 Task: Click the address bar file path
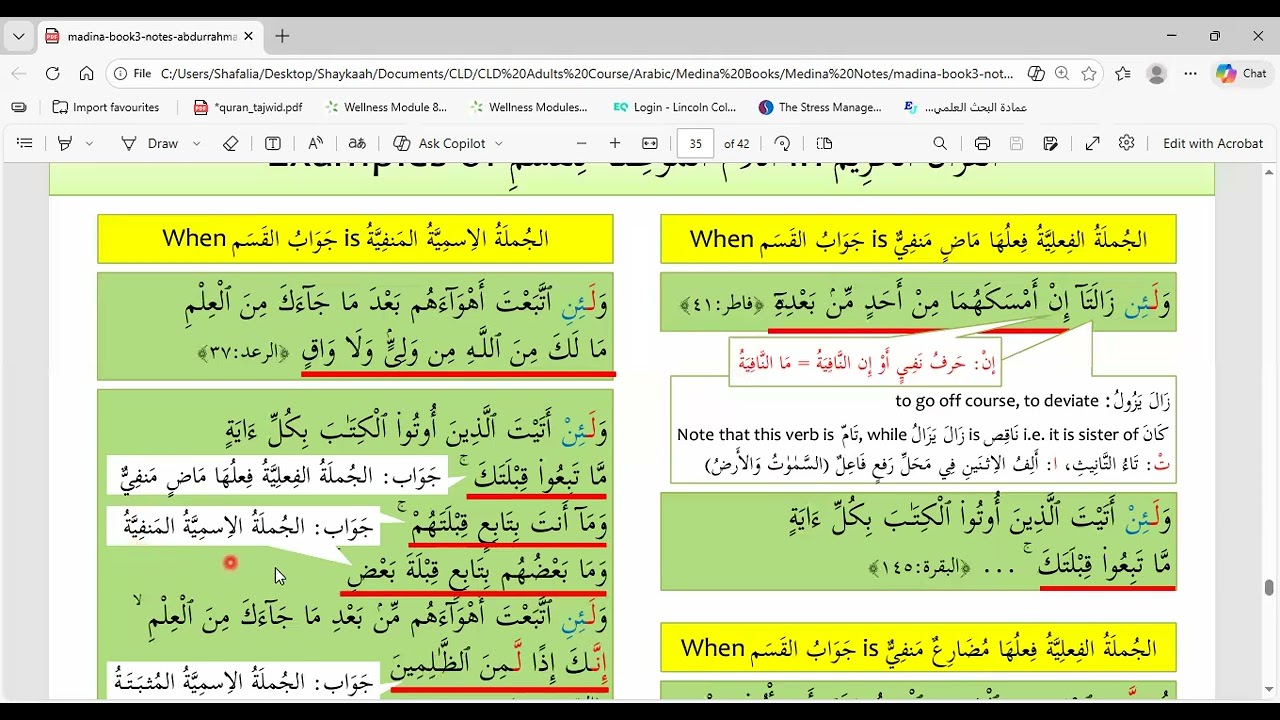586,73
